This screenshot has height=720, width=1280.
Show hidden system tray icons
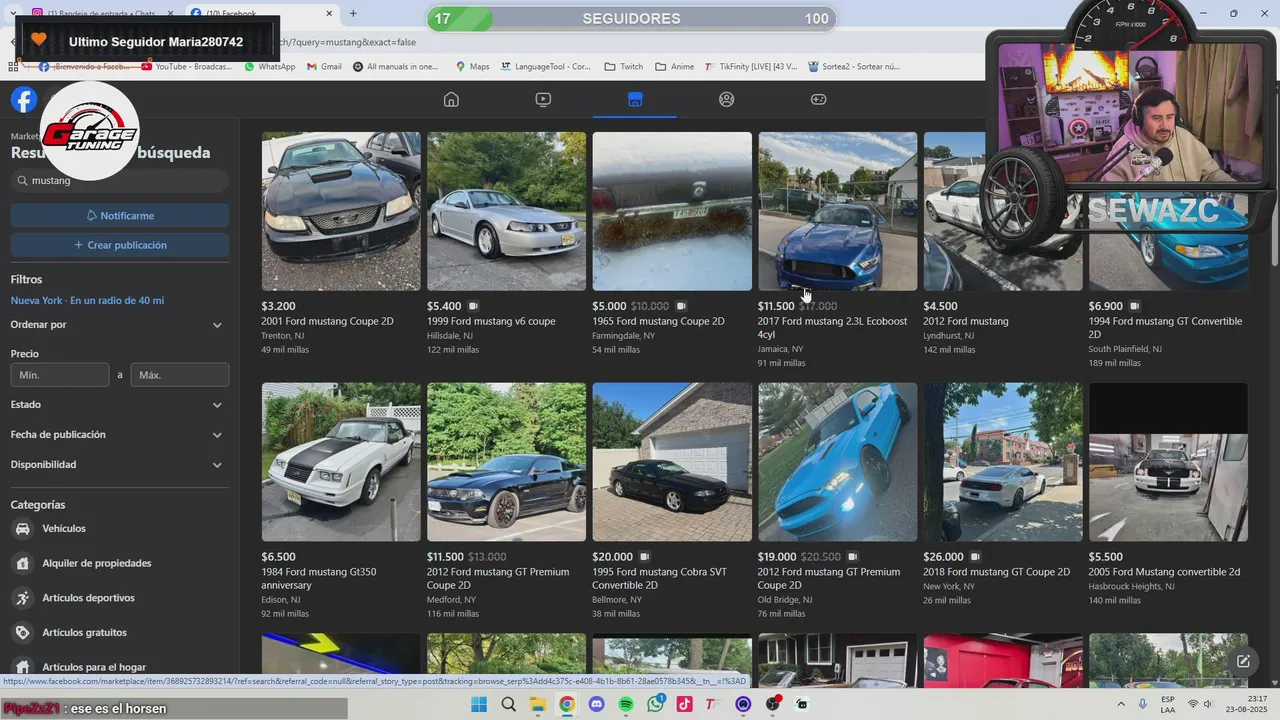click(x=1119, y=704)
